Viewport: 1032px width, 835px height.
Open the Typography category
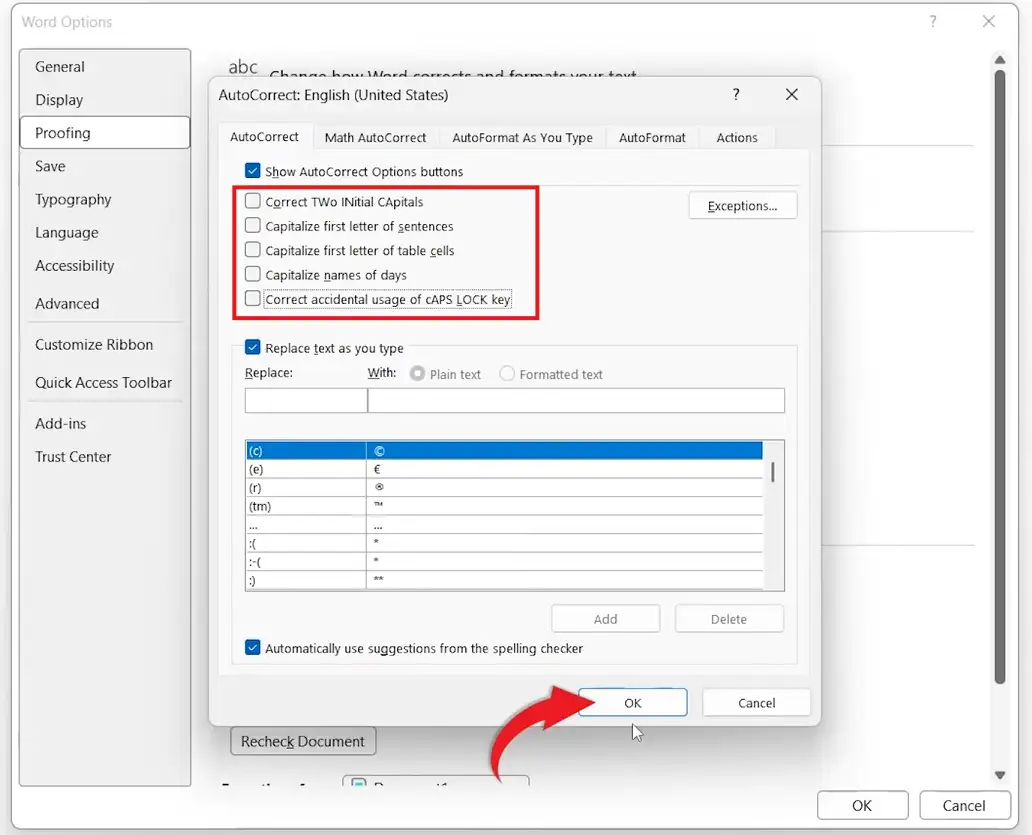(105, 199)
